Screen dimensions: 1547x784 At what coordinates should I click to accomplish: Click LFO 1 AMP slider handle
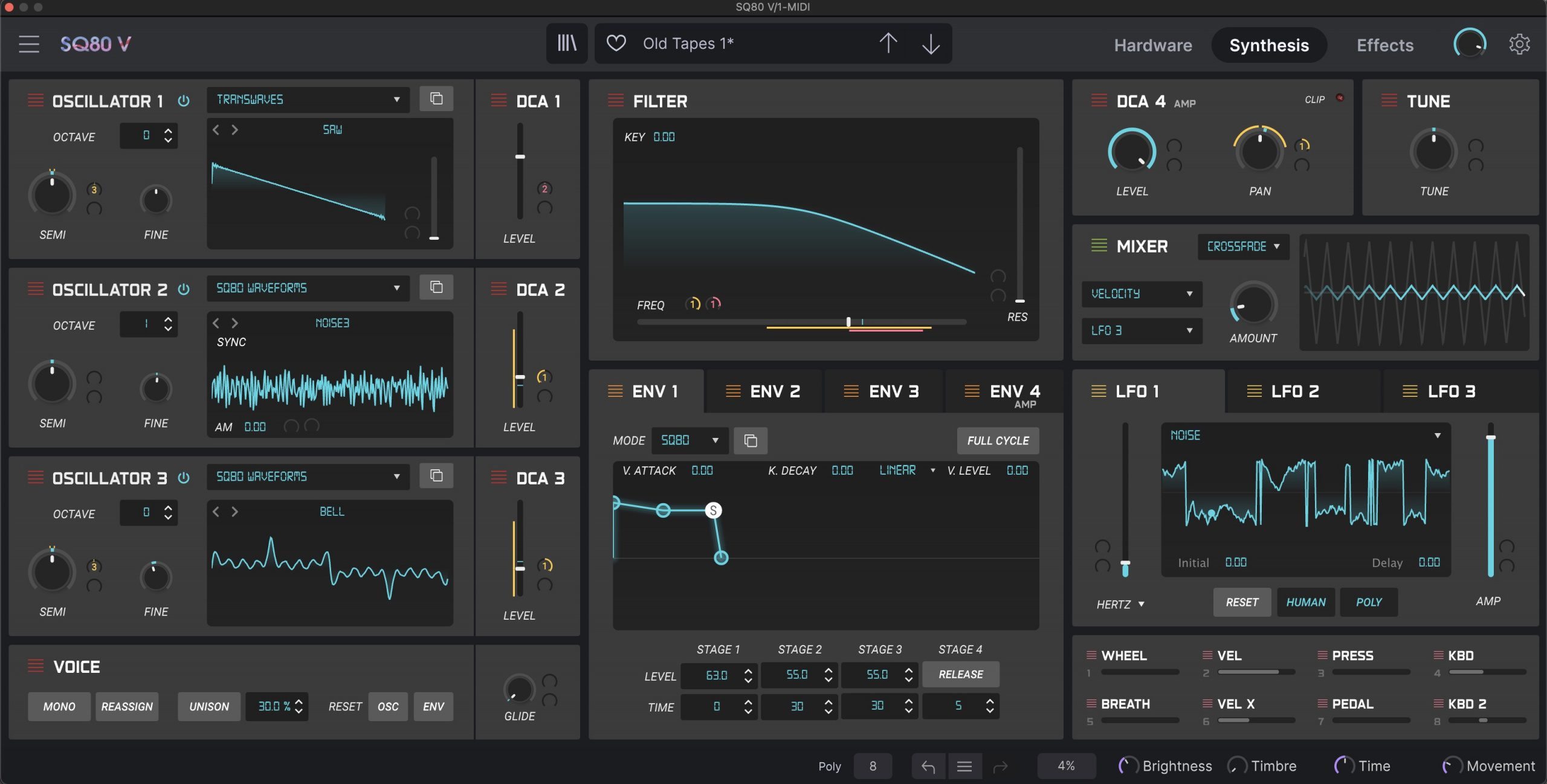pyautogui.click(x=1491, y=437)
